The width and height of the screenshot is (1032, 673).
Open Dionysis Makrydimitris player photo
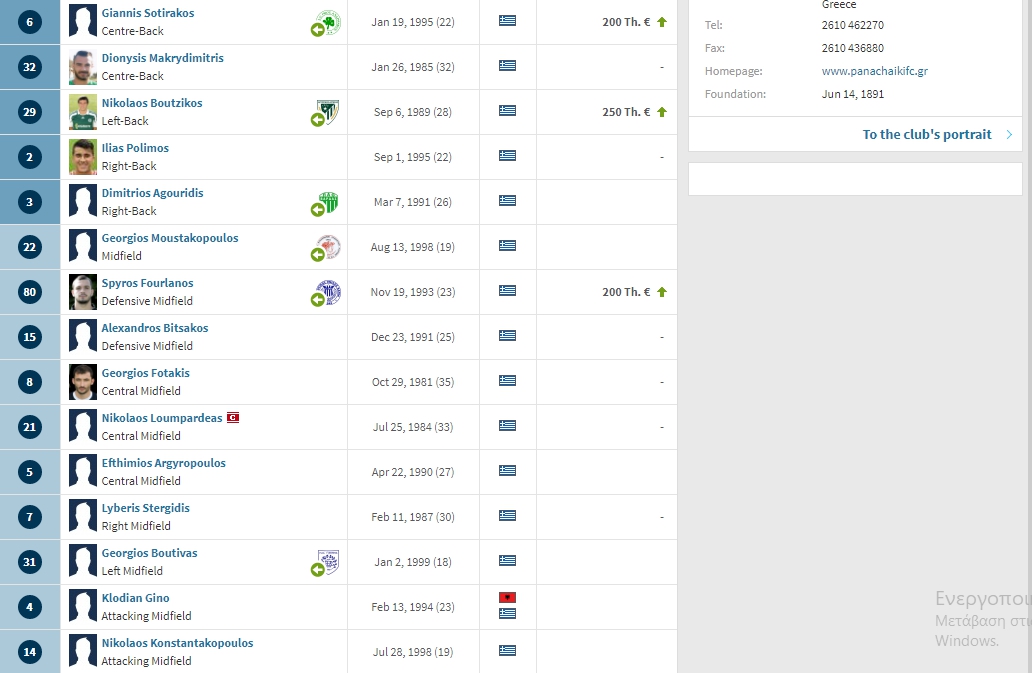point(83,67)
